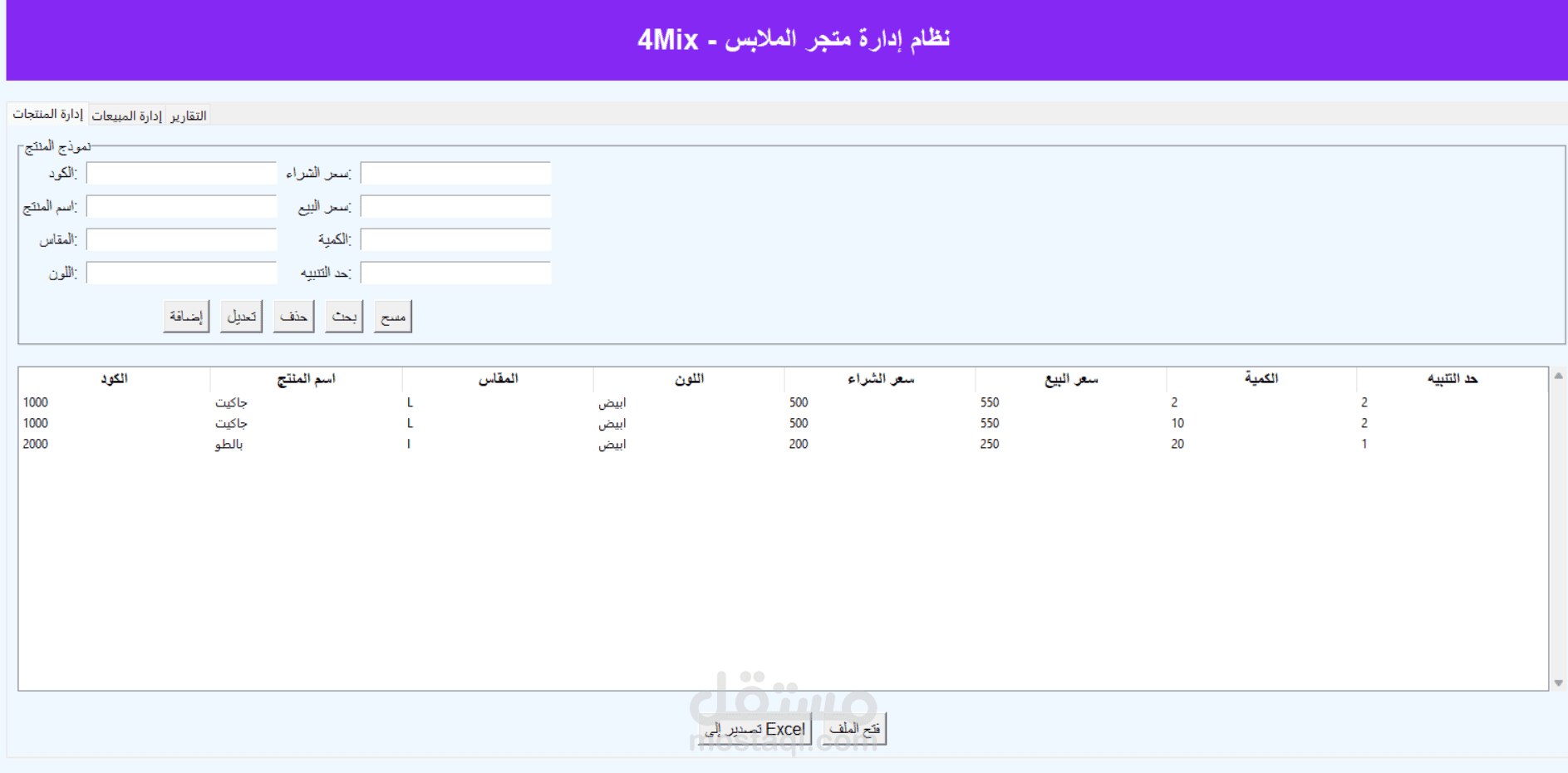Open the إدارة المبيعات tab

click(x=126, y=116)
